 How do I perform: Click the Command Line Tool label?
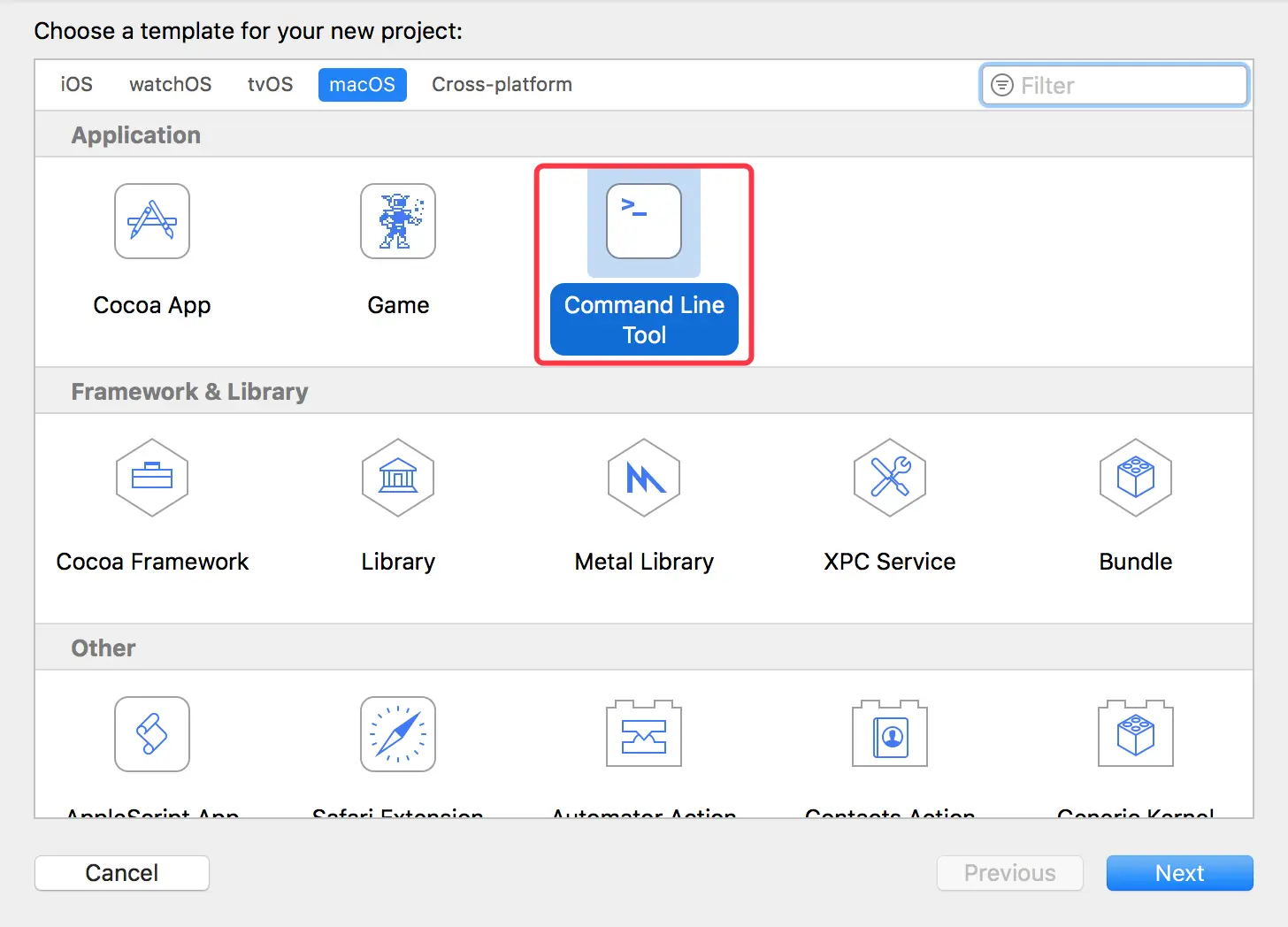[644, 319]
